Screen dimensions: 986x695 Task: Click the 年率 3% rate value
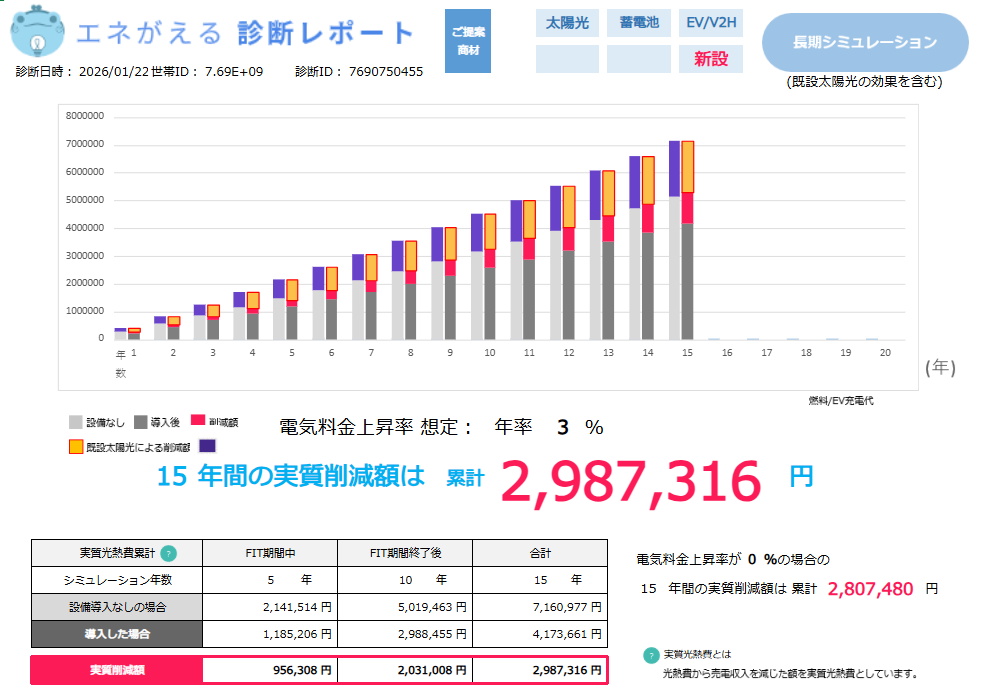click(x=565, y=426)
